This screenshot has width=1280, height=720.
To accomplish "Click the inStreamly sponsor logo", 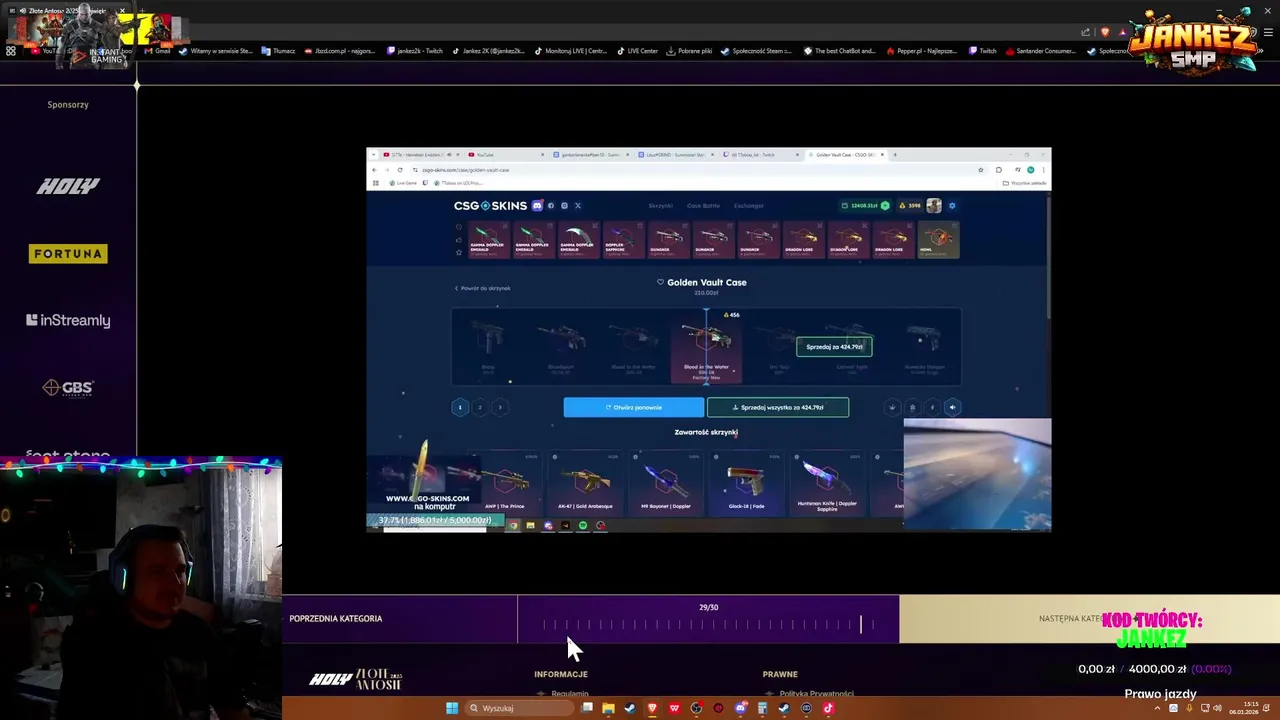I will click(68, 320).
